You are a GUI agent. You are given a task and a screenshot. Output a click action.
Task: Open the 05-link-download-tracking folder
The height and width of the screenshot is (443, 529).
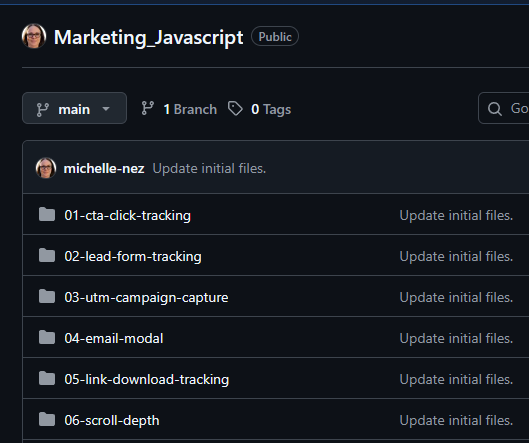click(x=147, y=380)
